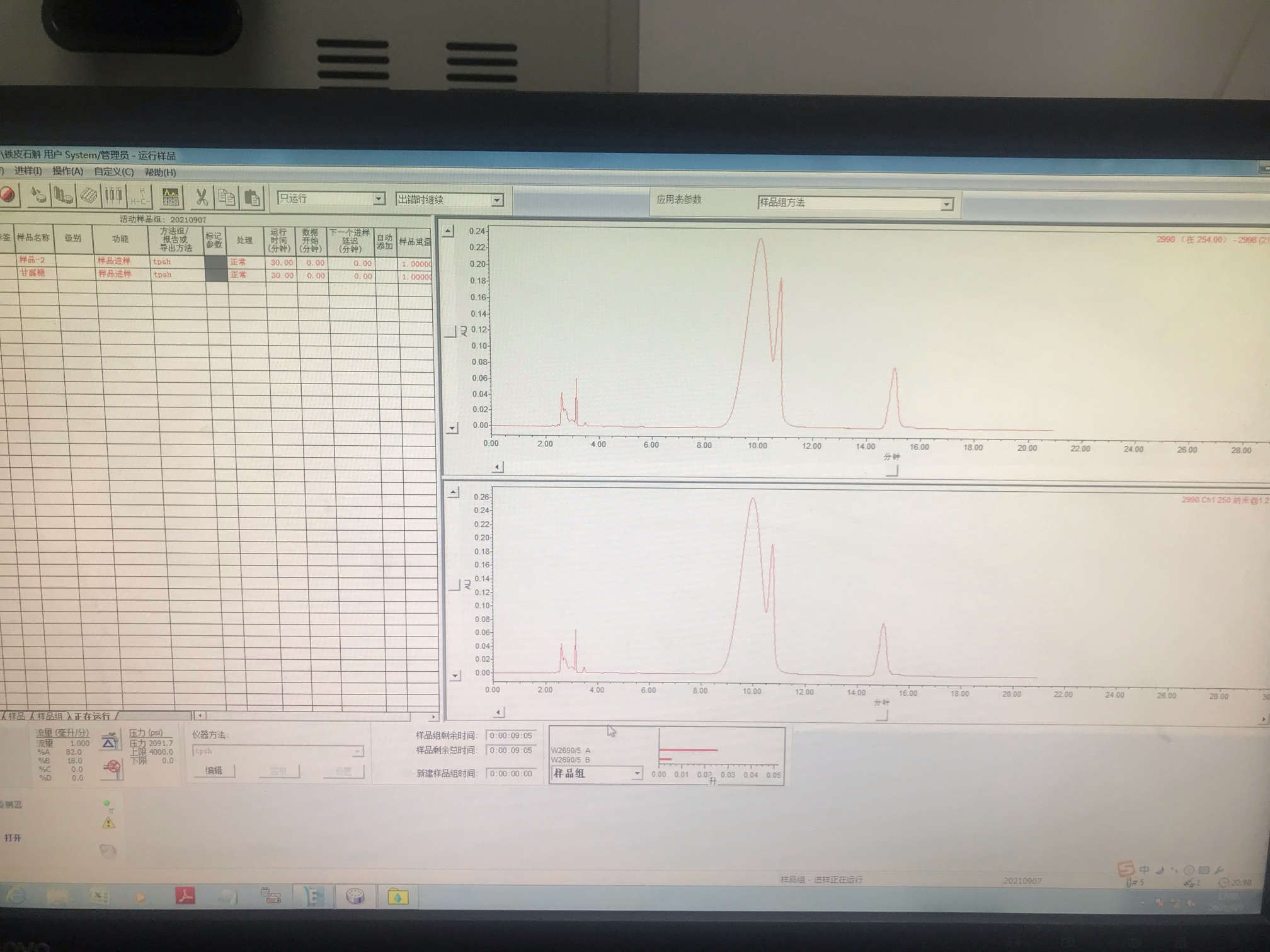
Task: Click the column equilibrate toolbar icon
Action: pos(114,196)
